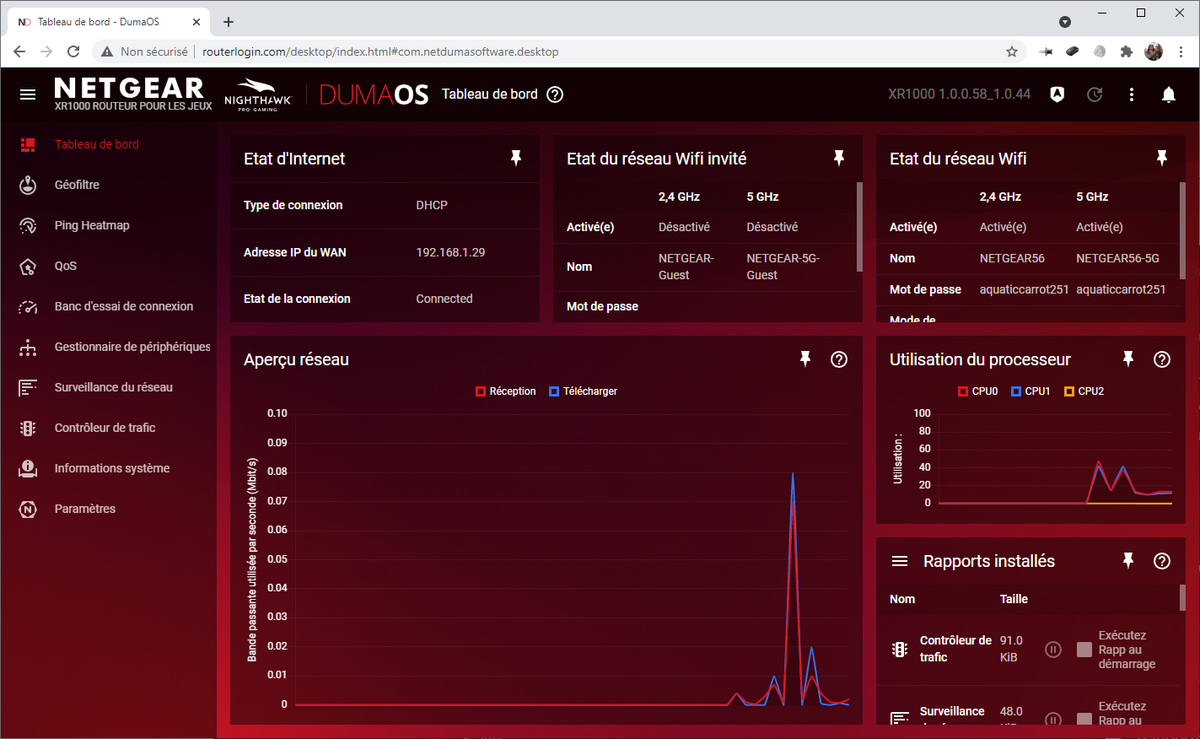Open Chrome extensions puzzle icon
Screen dimensions: 1200x739
(1127, 51)
